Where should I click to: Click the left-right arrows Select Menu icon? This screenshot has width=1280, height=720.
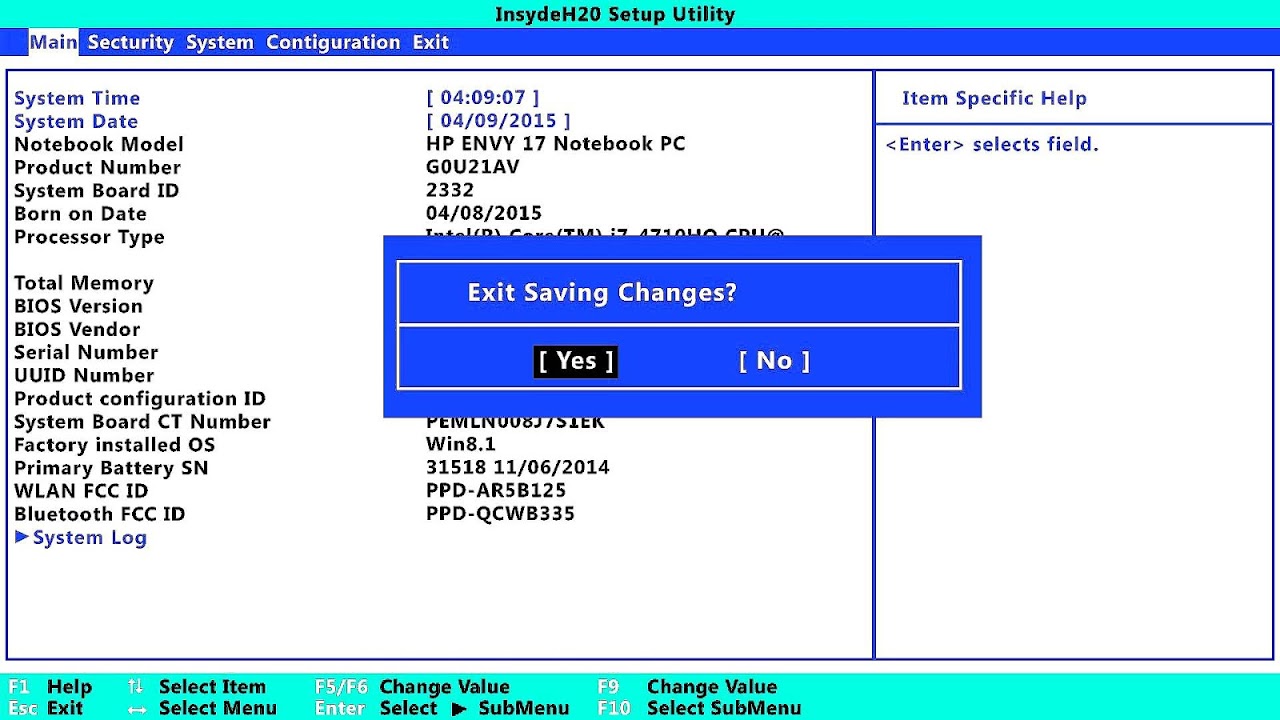point(137,709)
